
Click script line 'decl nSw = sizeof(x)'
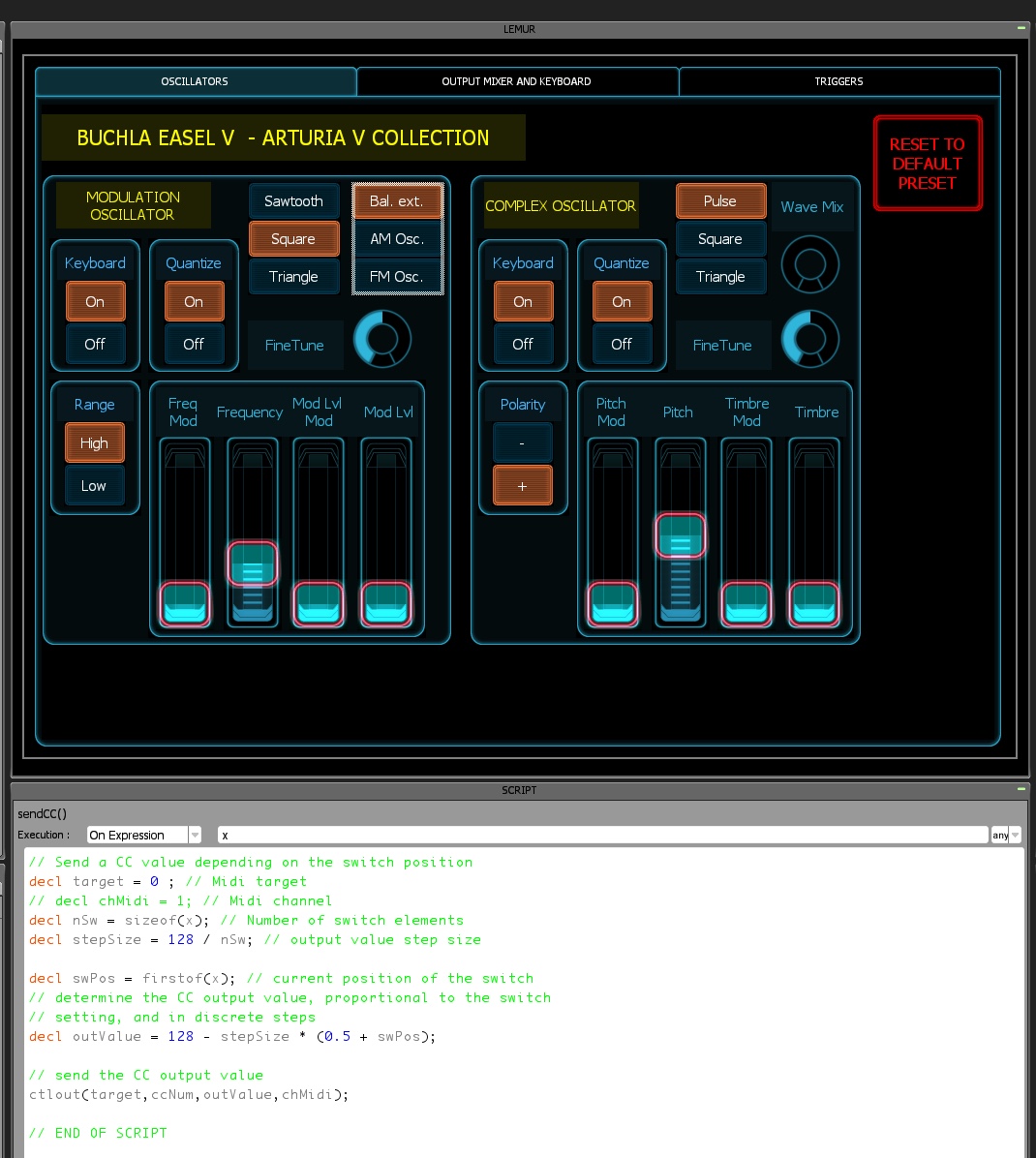coord(246,920)
